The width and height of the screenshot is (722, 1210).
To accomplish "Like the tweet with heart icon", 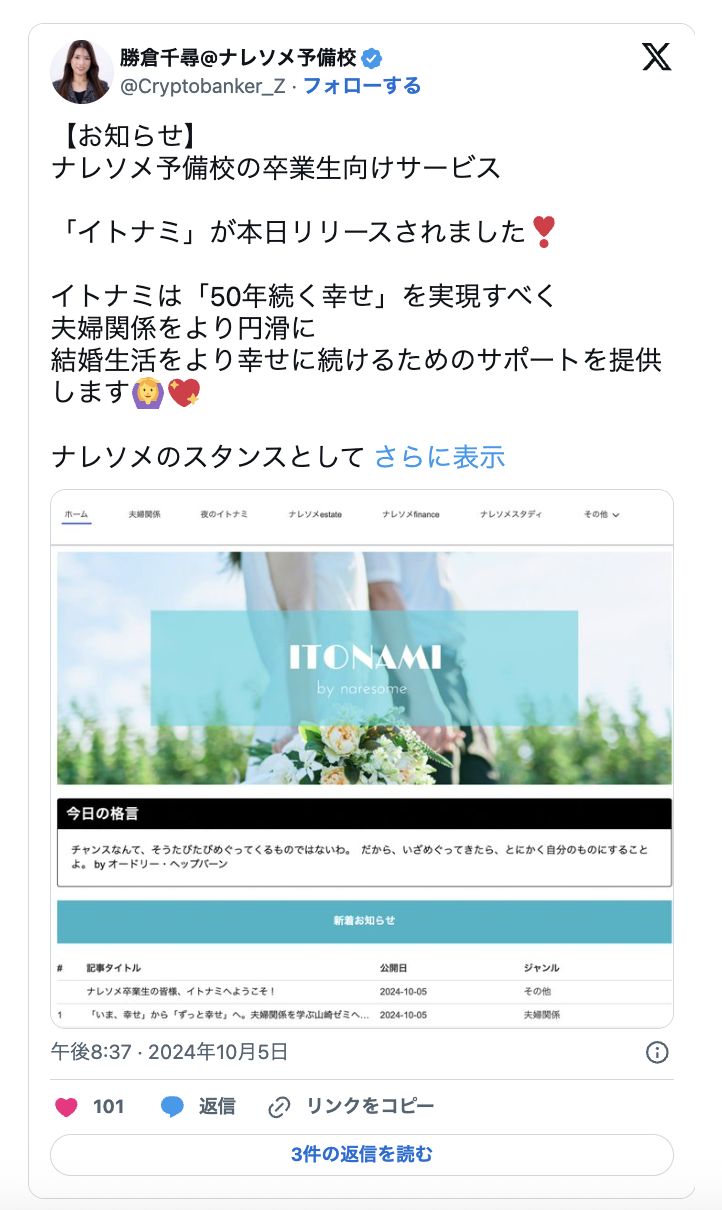I will (66, 1107).
